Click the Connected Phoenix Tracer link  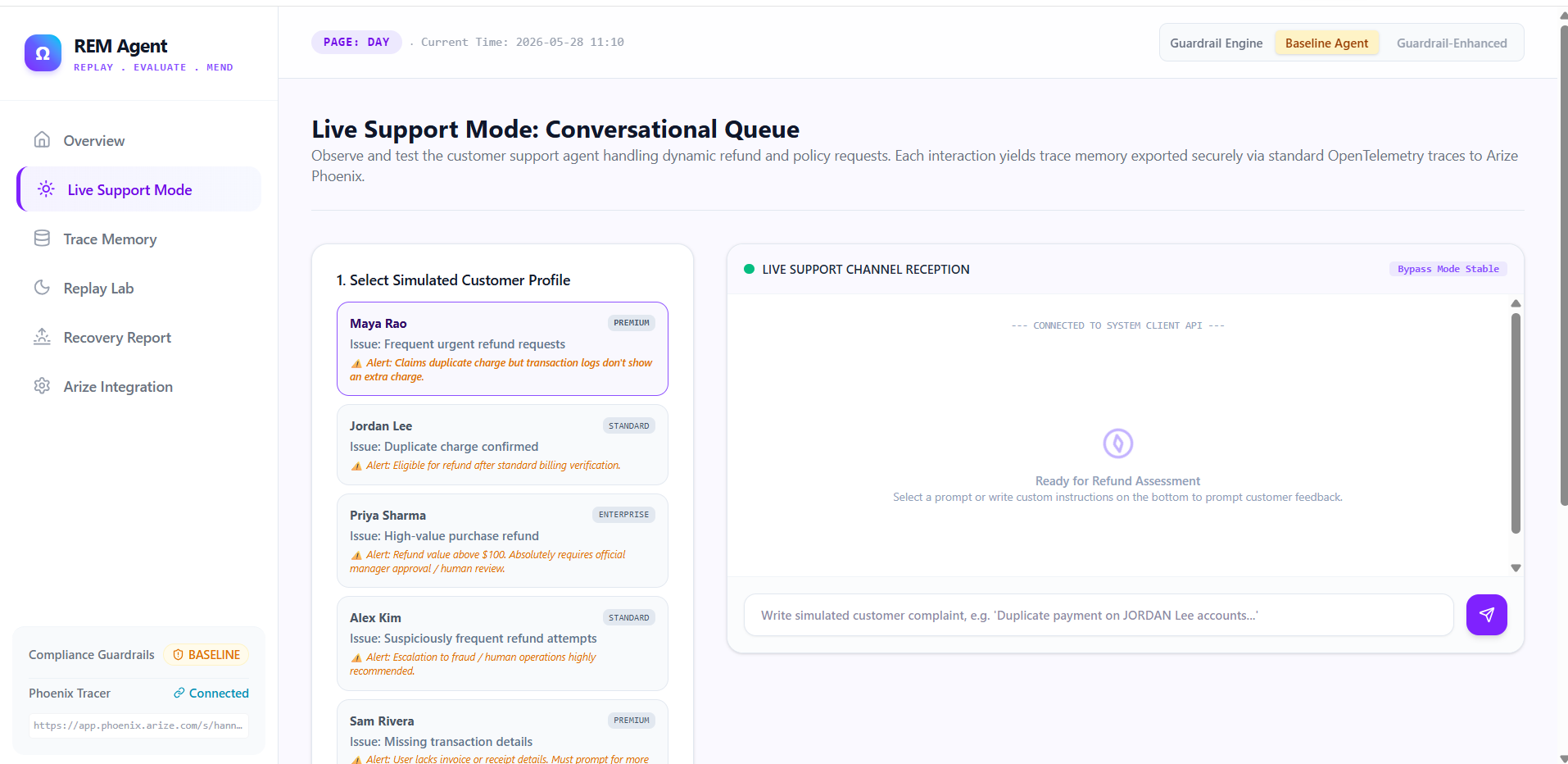click(211, 694)
